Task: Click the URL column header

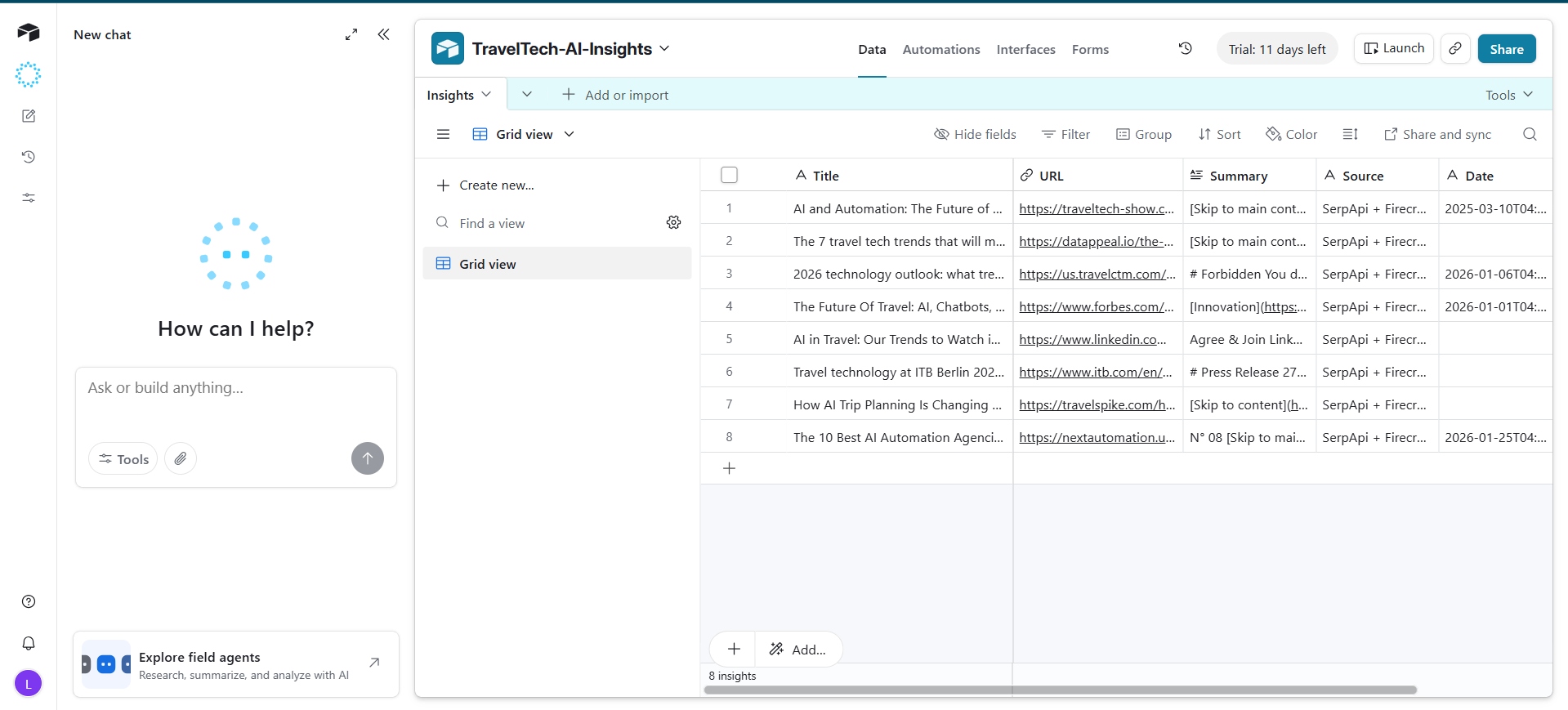Action: coord(1098,175)
